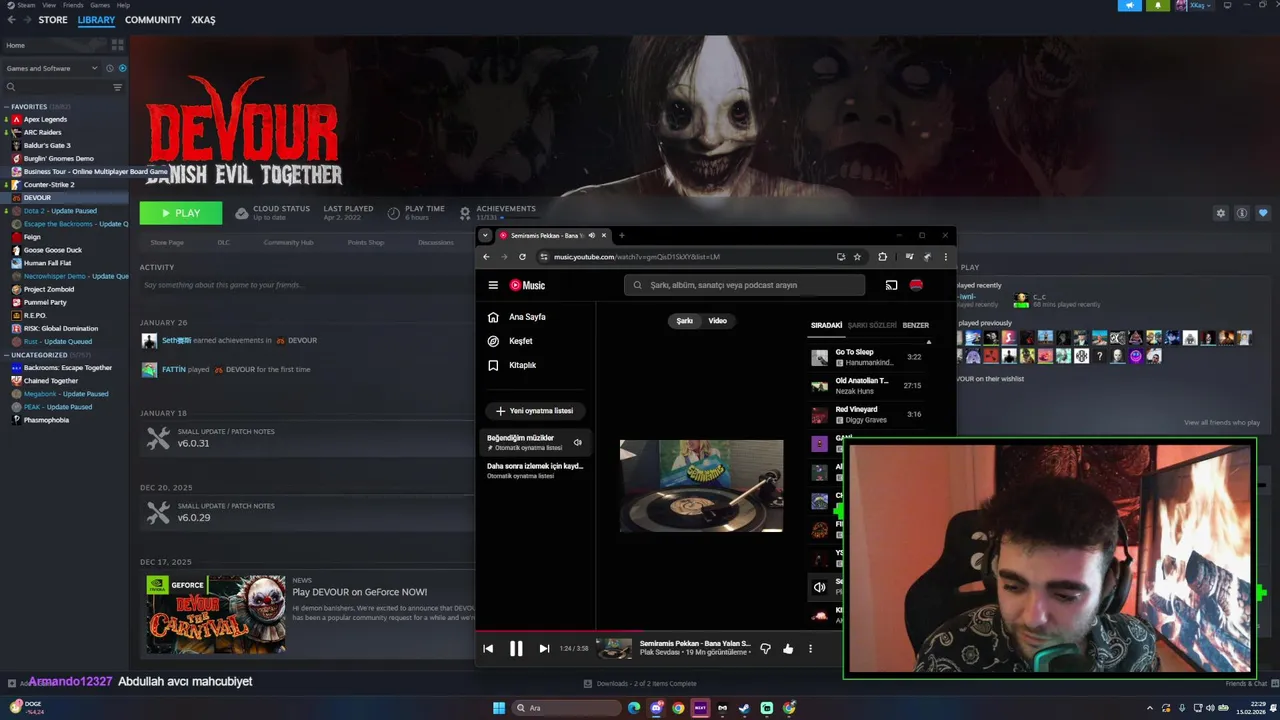Go back in Steam navigation
1280x720 pixels.
pos(11,20)
